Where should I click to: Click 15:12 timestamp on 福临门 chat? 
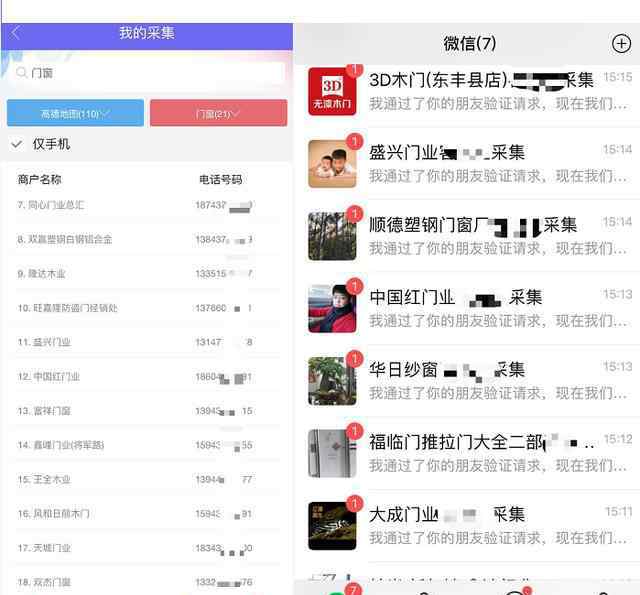[618, 439]
